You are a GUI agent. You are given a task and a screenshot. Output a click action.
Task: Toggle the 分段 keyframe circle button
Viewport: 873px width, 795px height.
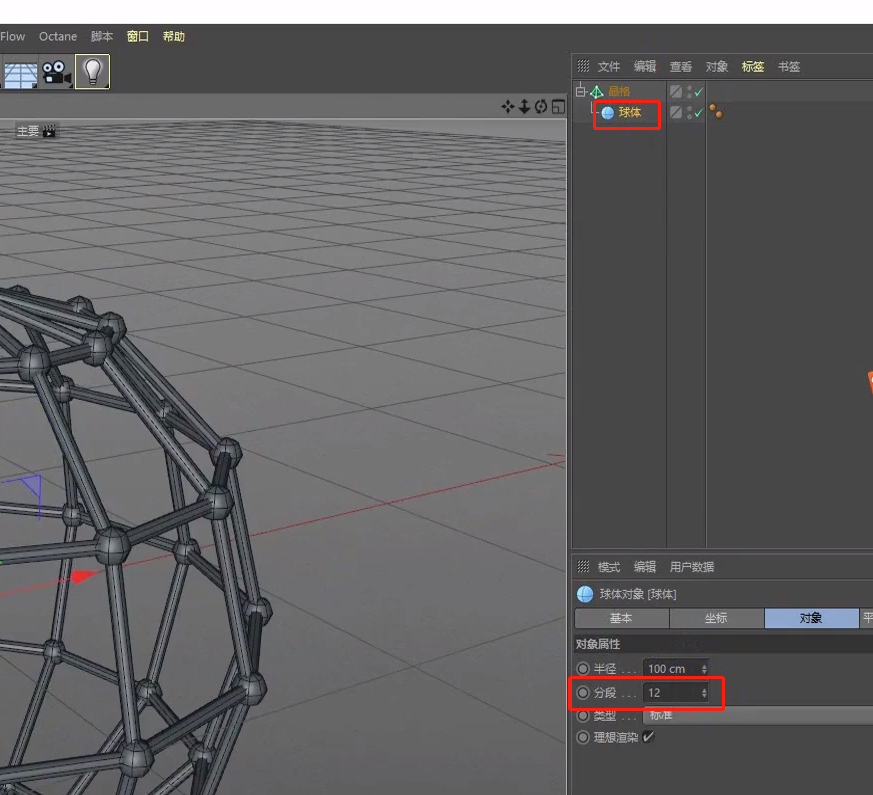583,692
